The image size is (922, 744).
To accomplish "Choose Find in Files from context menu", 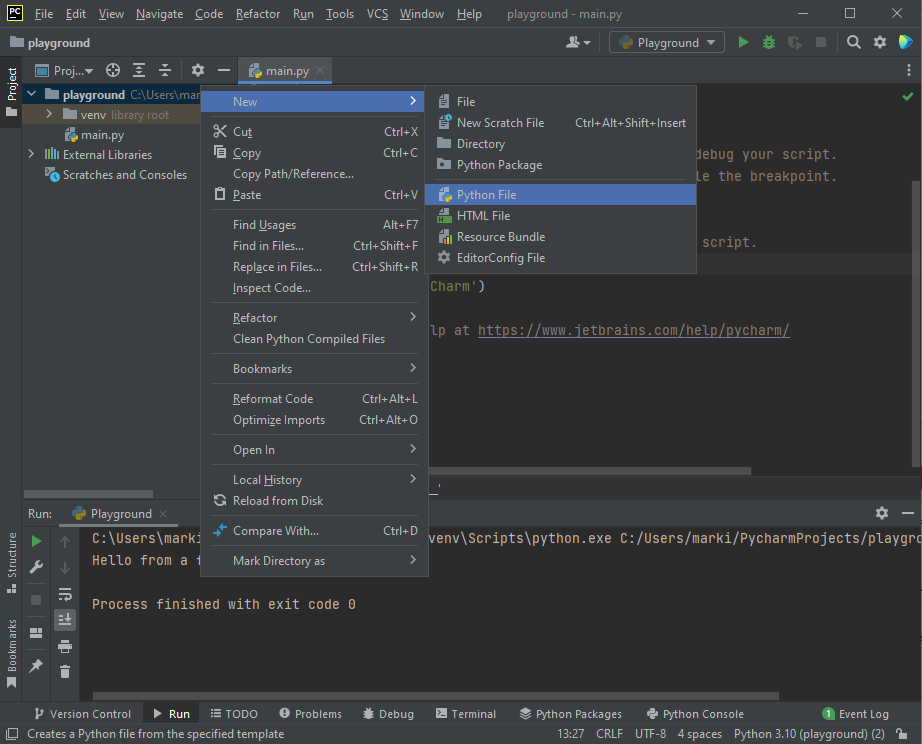I will [268, 246].
